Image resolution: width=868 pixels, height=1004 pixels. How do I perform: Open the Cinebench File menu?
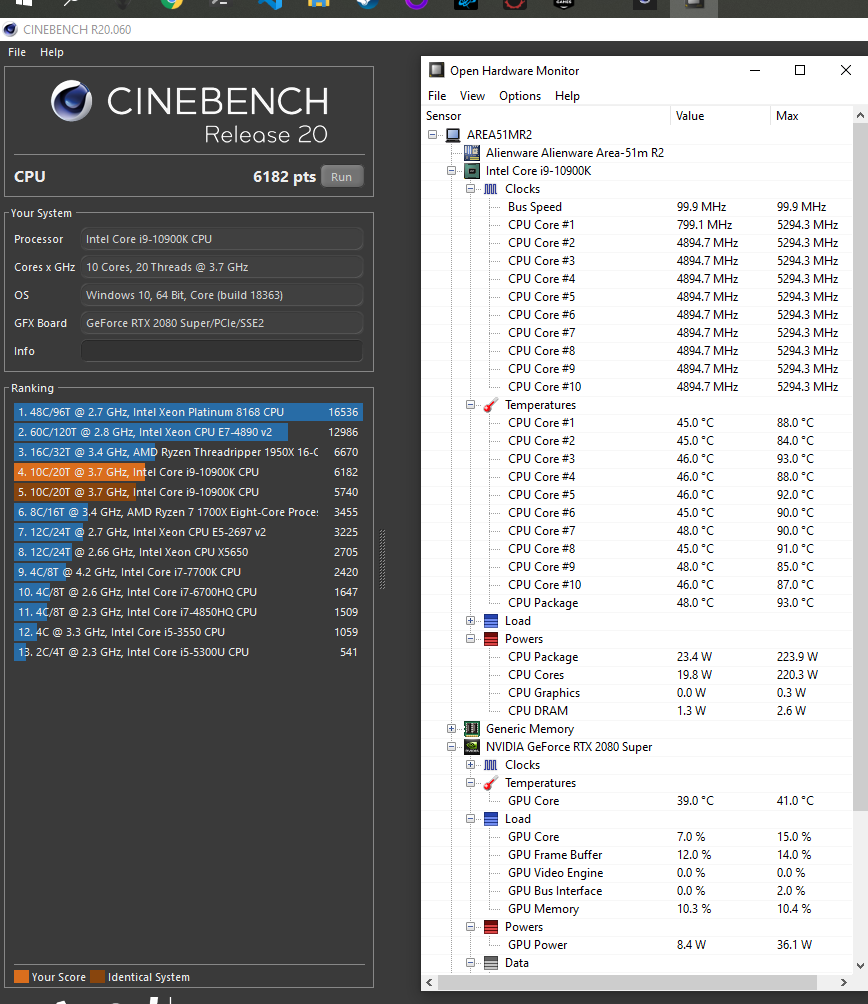click(x=17, y=52)
